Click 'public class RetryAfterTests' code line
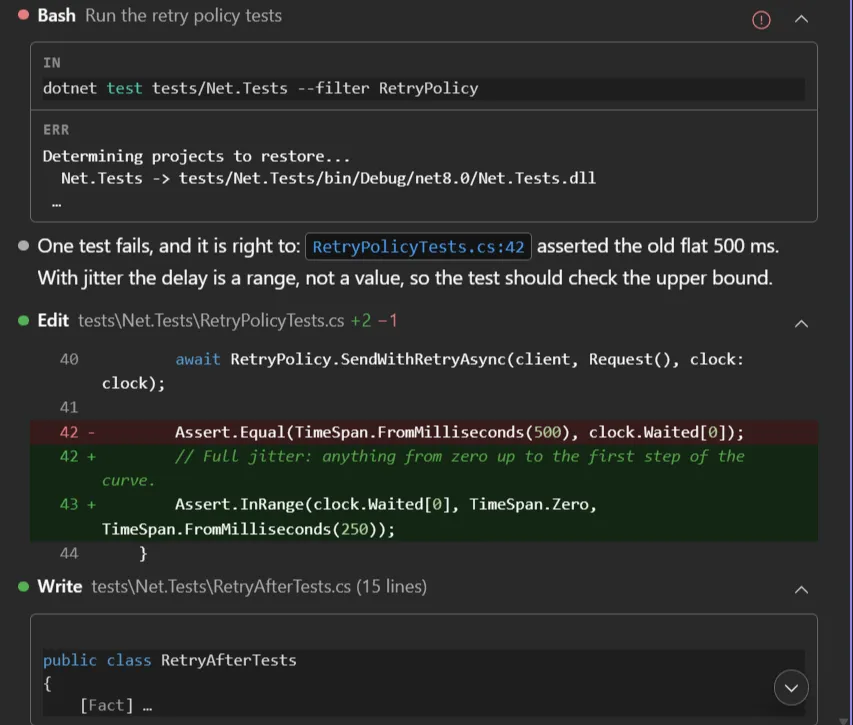The image size is (853, 725). click(170, 660)
